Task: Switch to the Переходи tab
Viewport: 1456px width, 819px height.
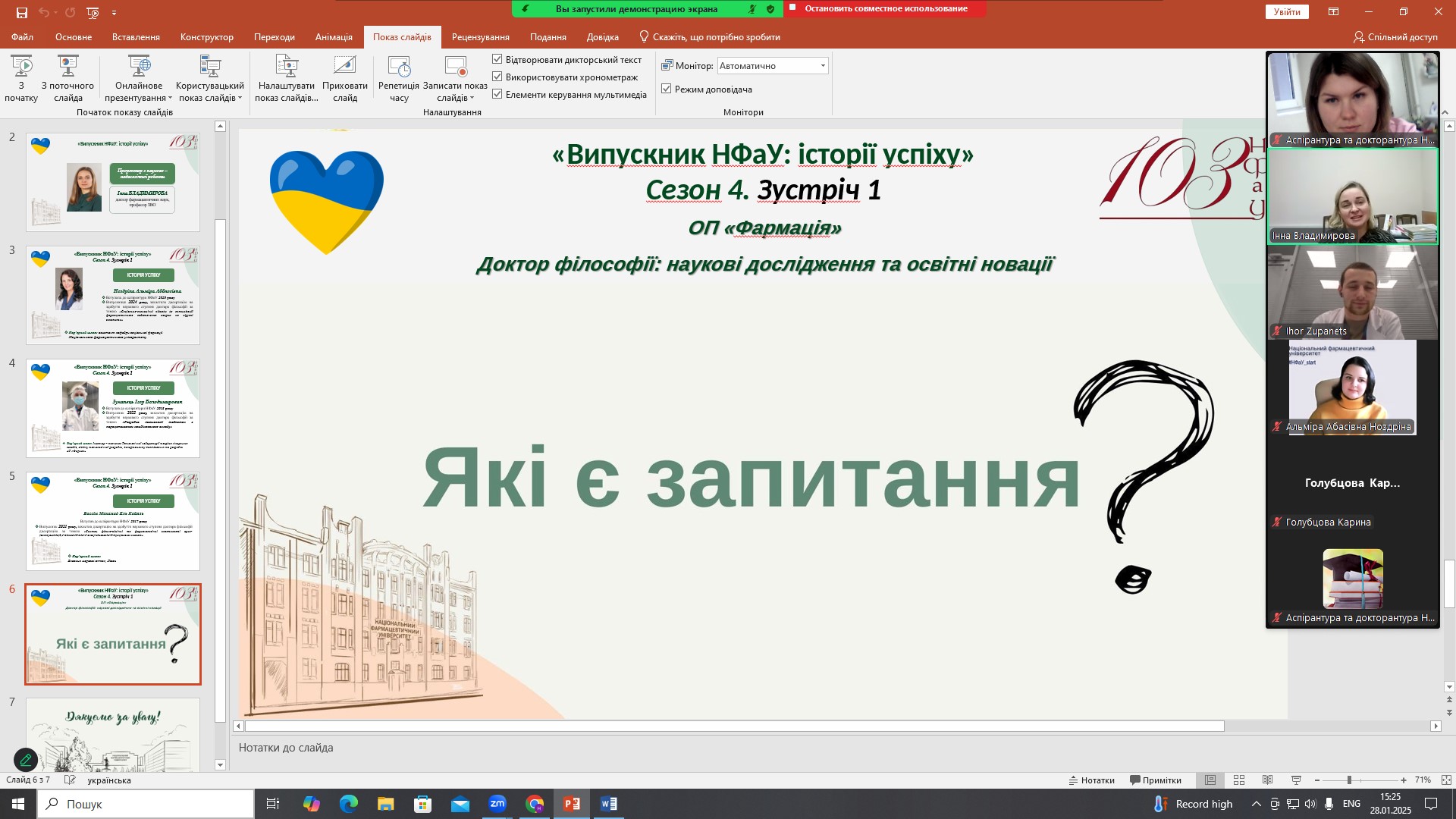Action: [275, 37]
